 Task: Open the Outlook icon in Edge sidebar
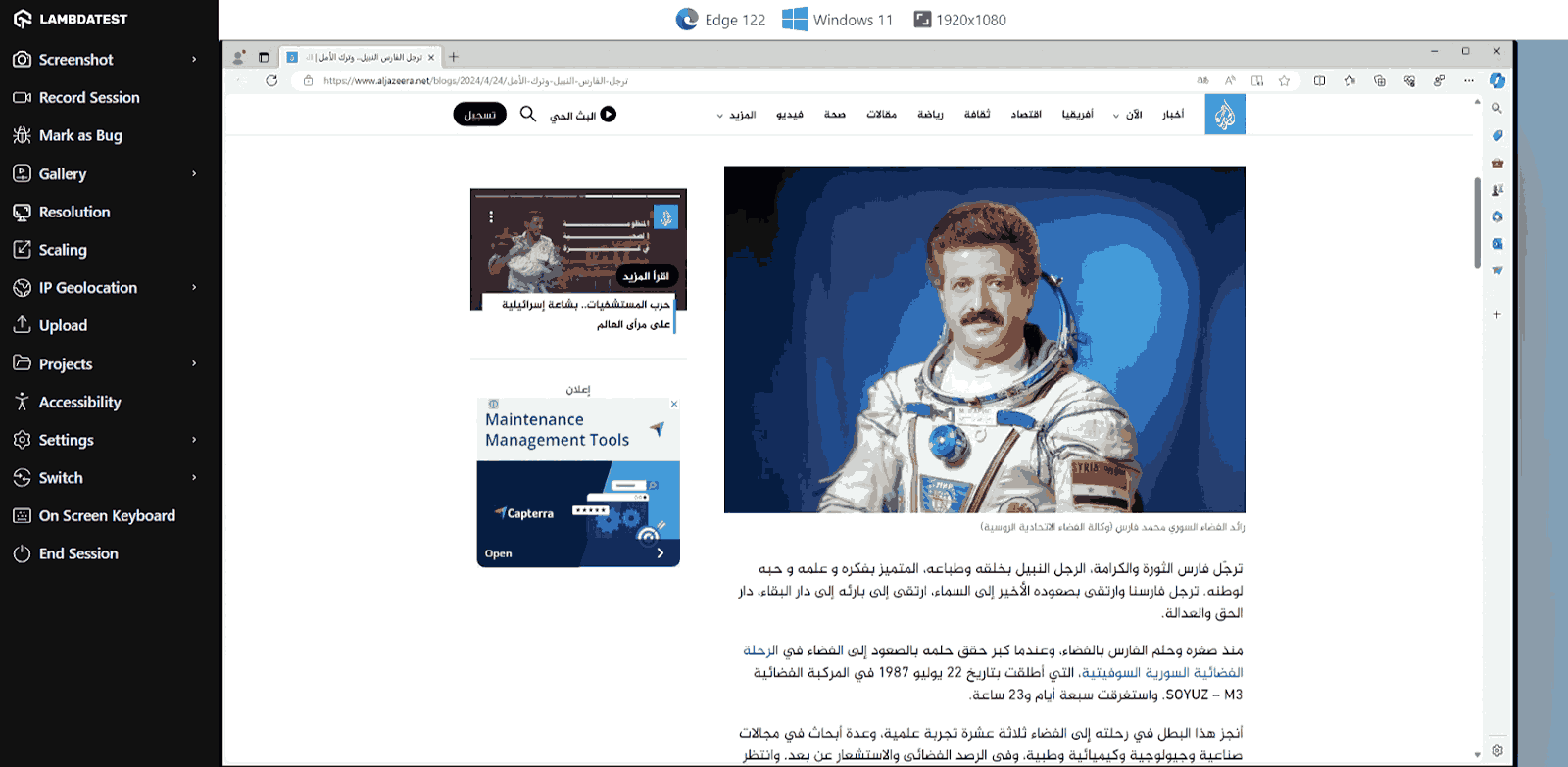1496,244
